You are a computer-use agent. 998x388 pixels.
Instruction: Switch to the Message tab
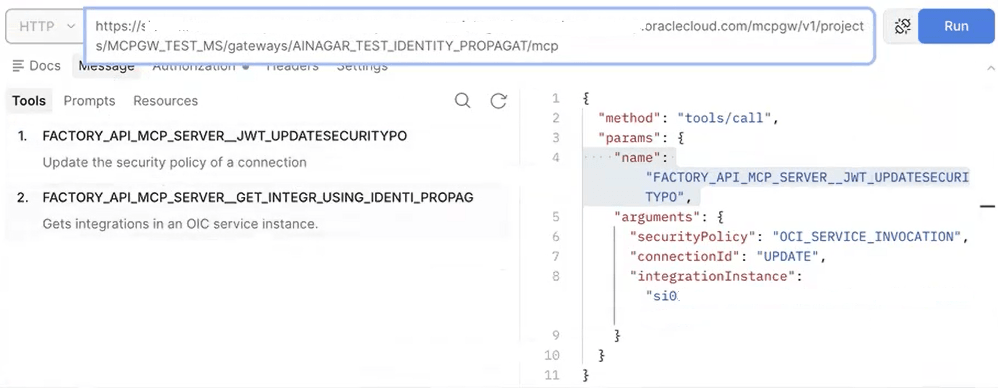pos(106,66)
